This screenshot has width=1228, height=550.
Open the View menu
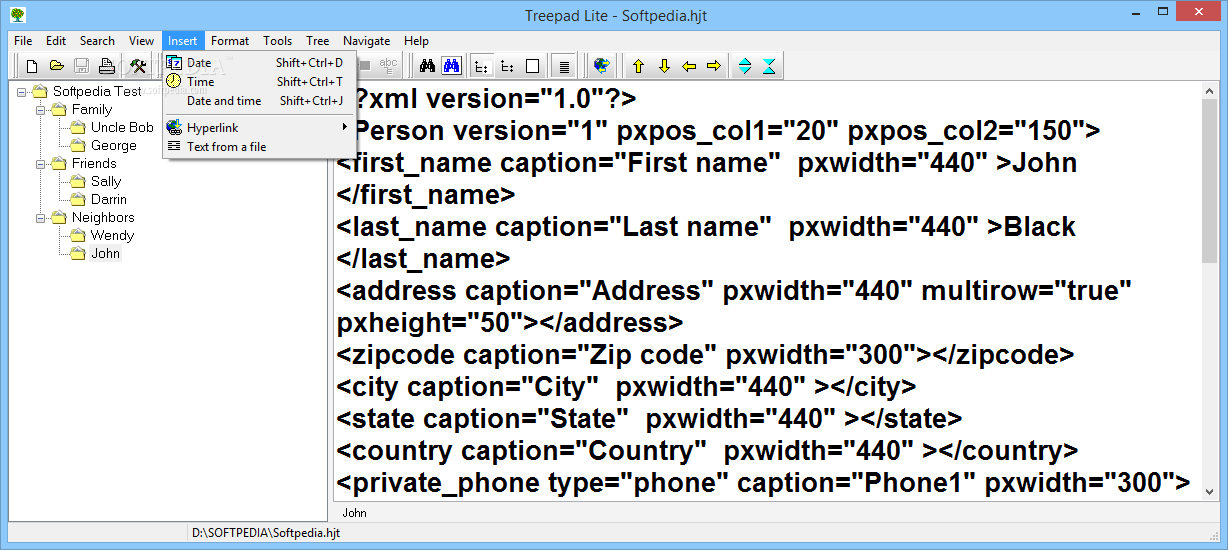(x=141, y=41)
